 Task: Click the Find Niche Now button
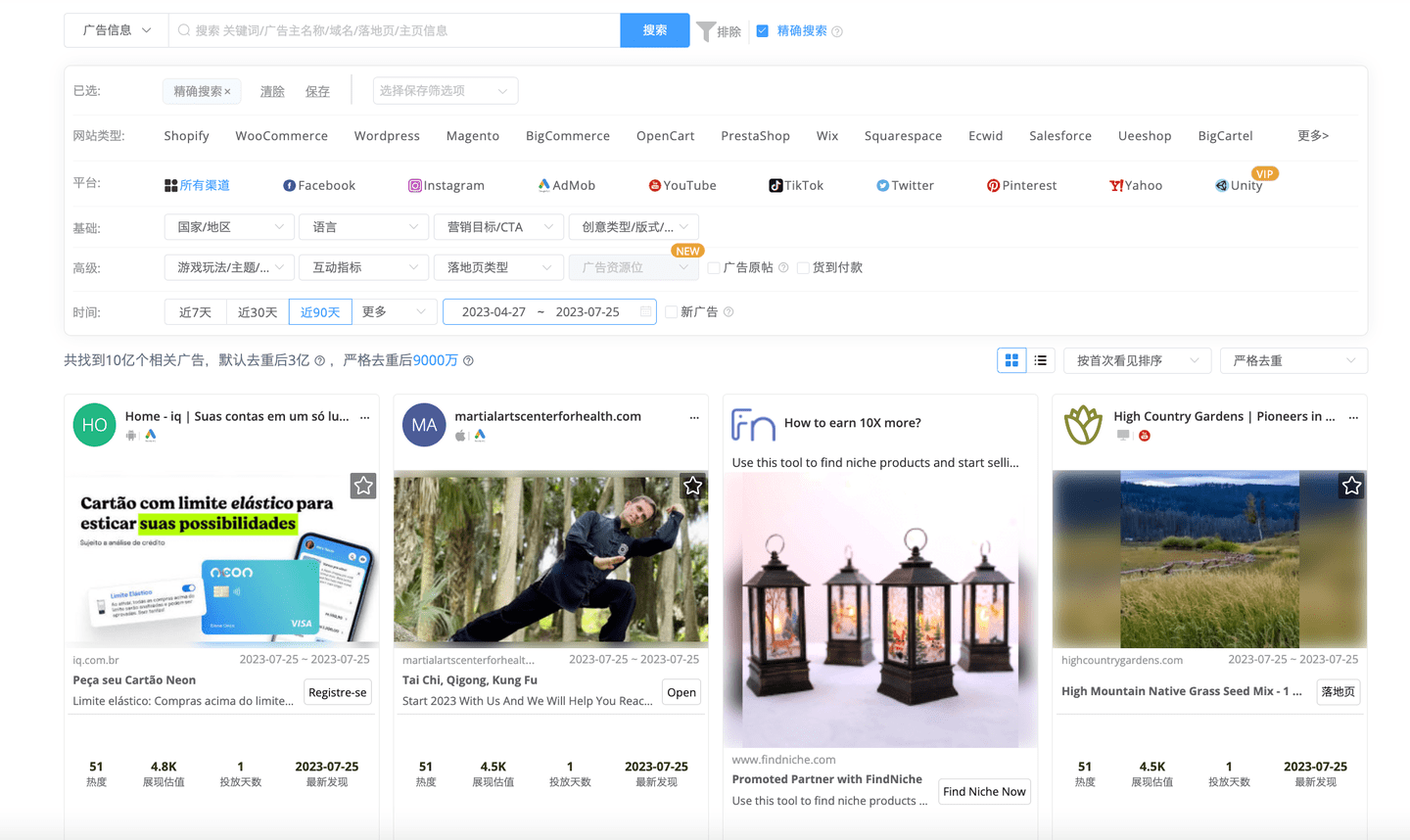pos(984,791)
